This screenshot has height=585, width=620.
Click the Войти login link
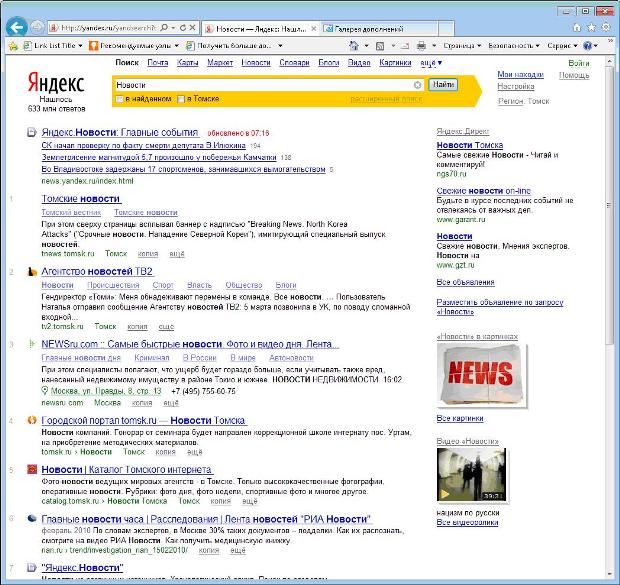[x=579, y=63]
